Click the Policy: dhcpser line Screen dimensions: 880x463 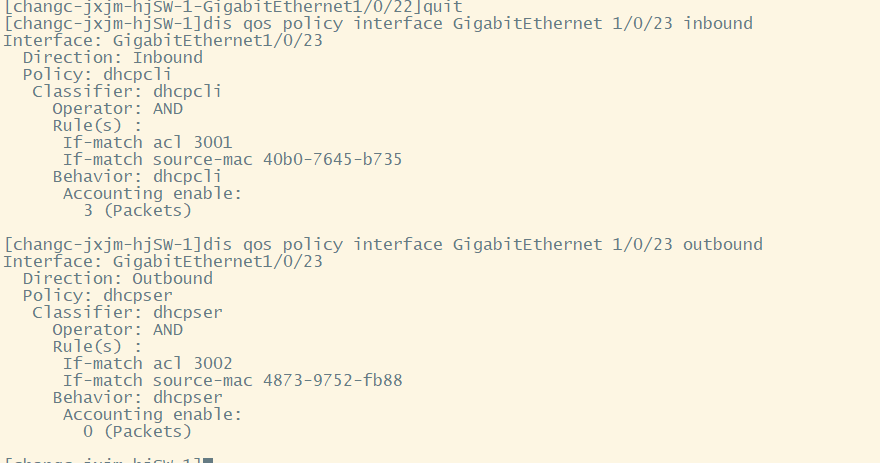97,295
